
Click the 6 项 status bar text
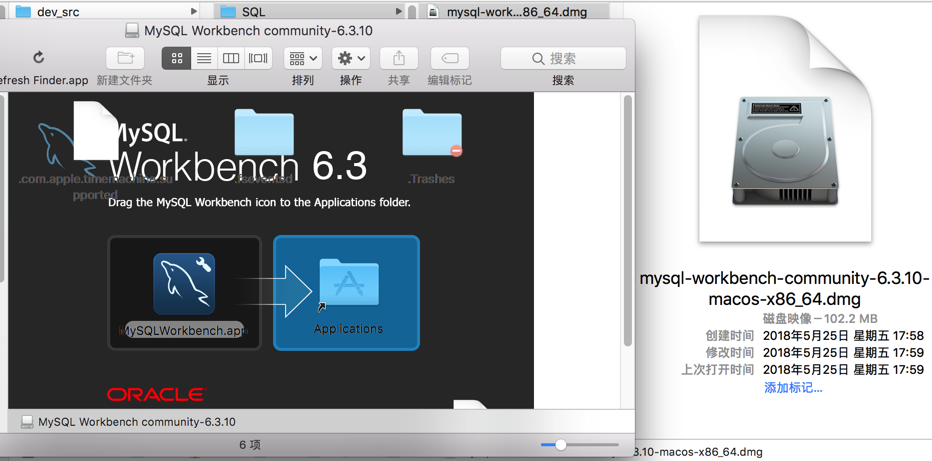click(250, 444)
